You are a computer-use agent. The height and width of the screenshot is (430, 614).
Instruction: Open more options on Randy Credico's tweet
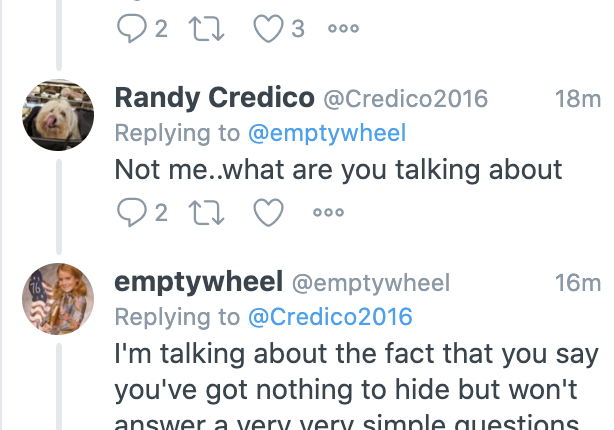tap(328, 212)
